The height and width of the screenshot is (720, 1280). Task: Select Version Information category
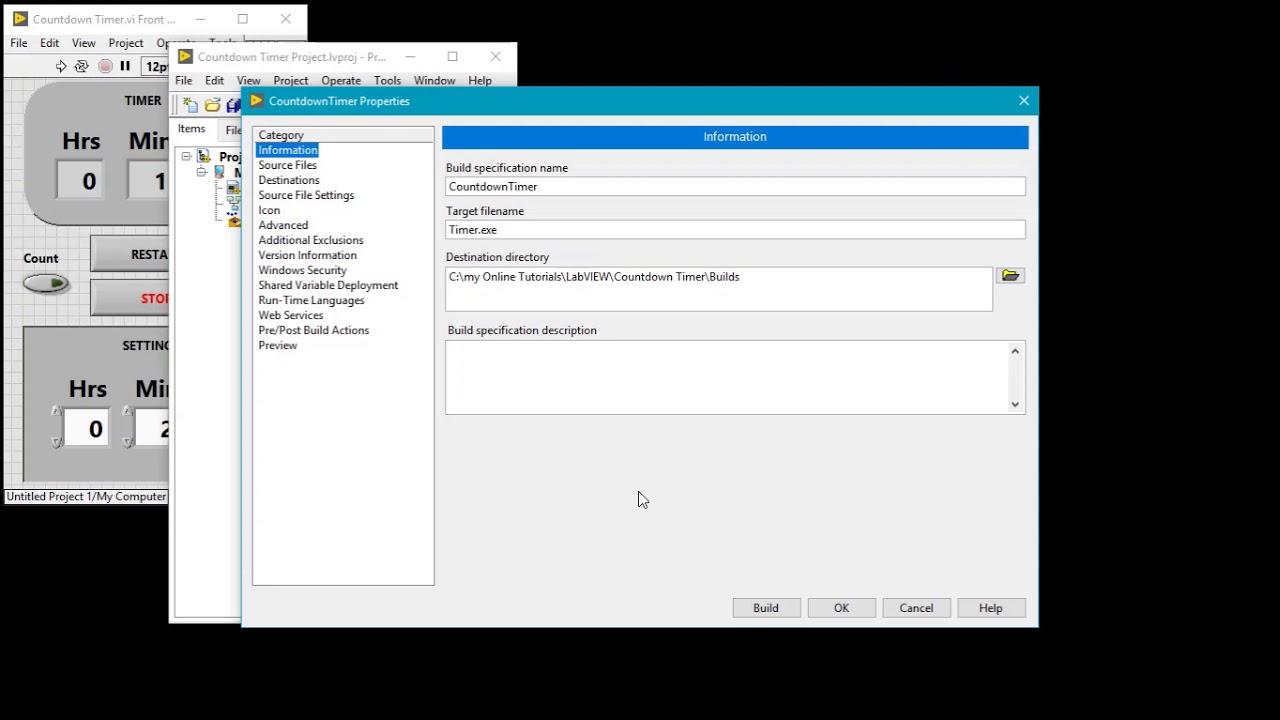tap(307, 255)
